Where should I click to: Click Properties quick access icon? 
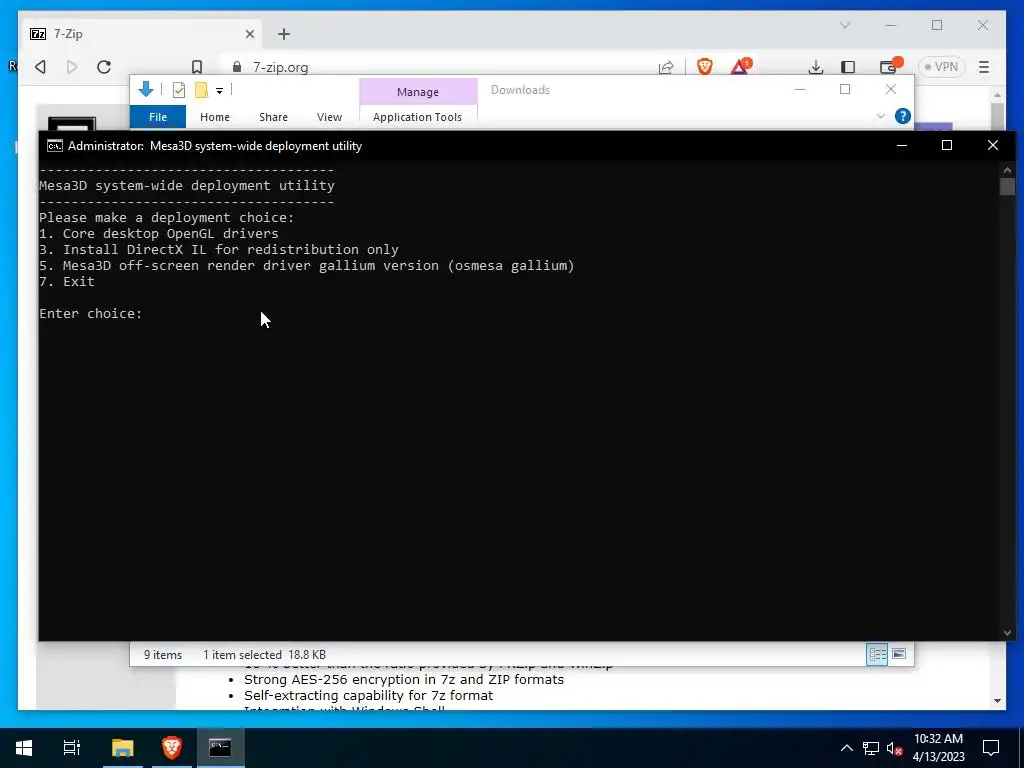tap(178, 90)
